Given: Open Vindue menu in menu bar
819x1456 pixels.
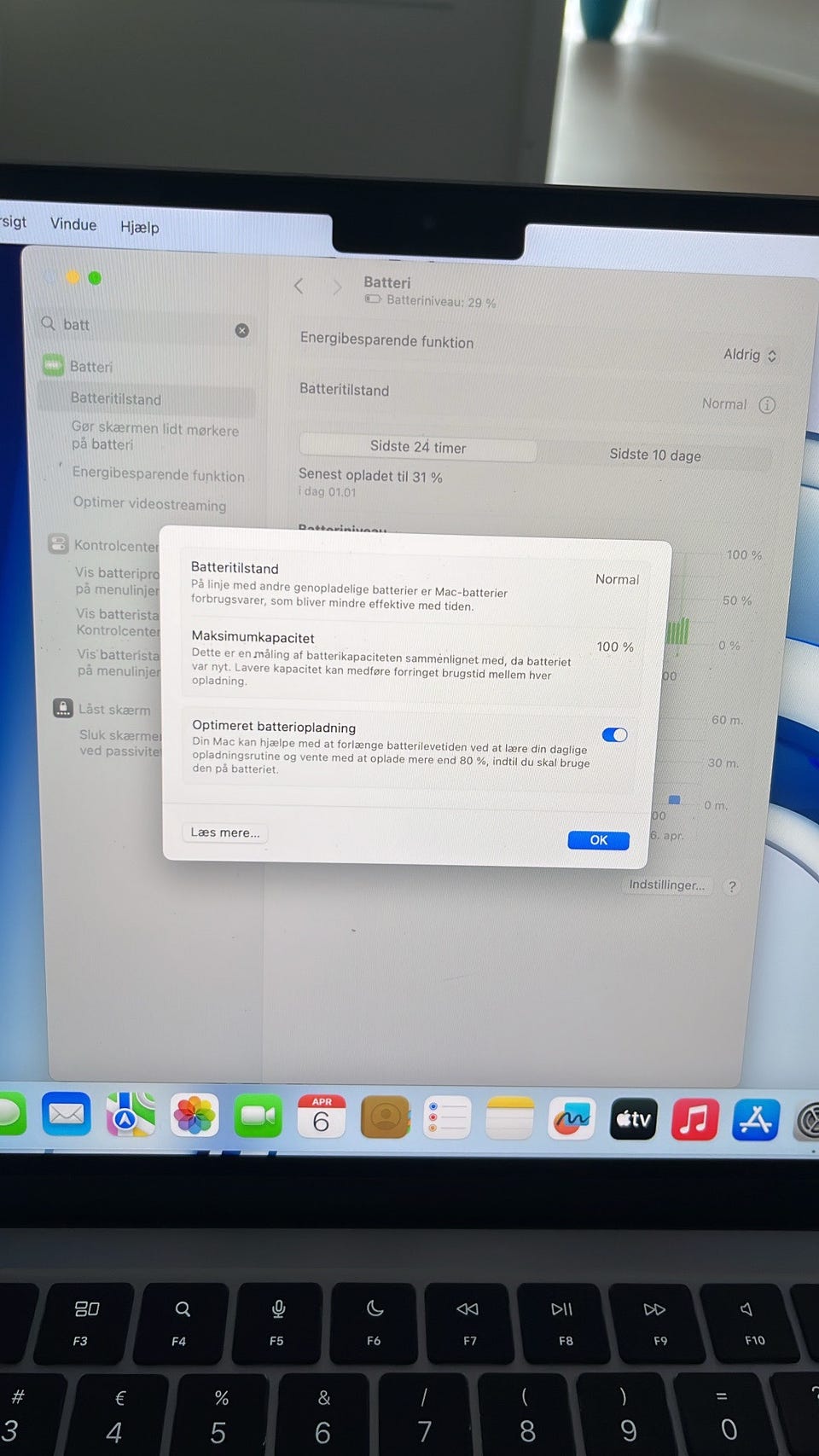Looking at the screenshot, I should click(73, 223).
